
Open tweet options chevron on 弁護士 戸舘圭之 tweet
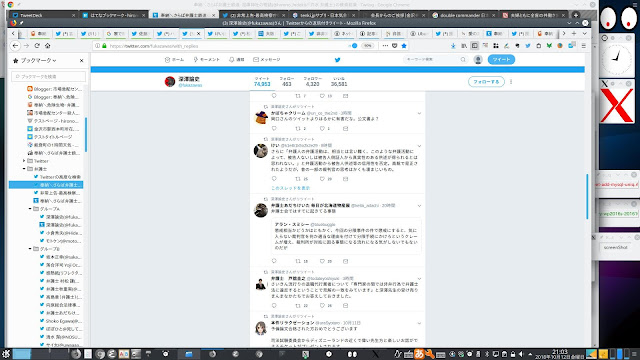(419, 279)
